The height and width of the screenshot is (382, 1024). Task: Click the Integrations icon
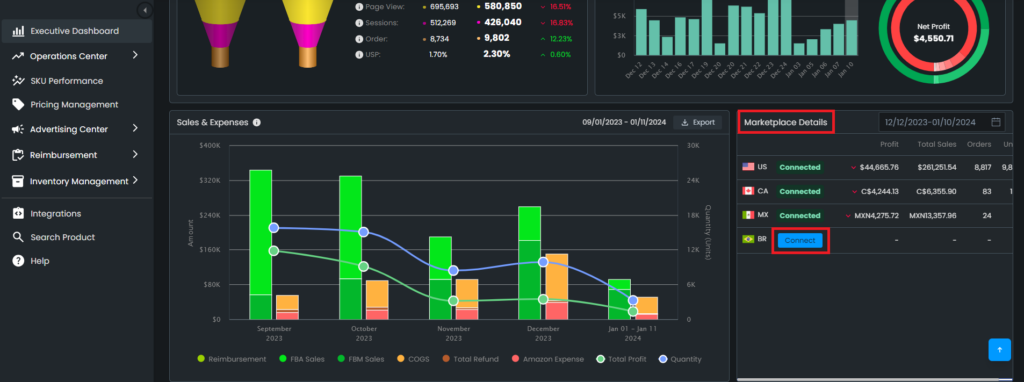pyautogui.click(x=18, y=214)
